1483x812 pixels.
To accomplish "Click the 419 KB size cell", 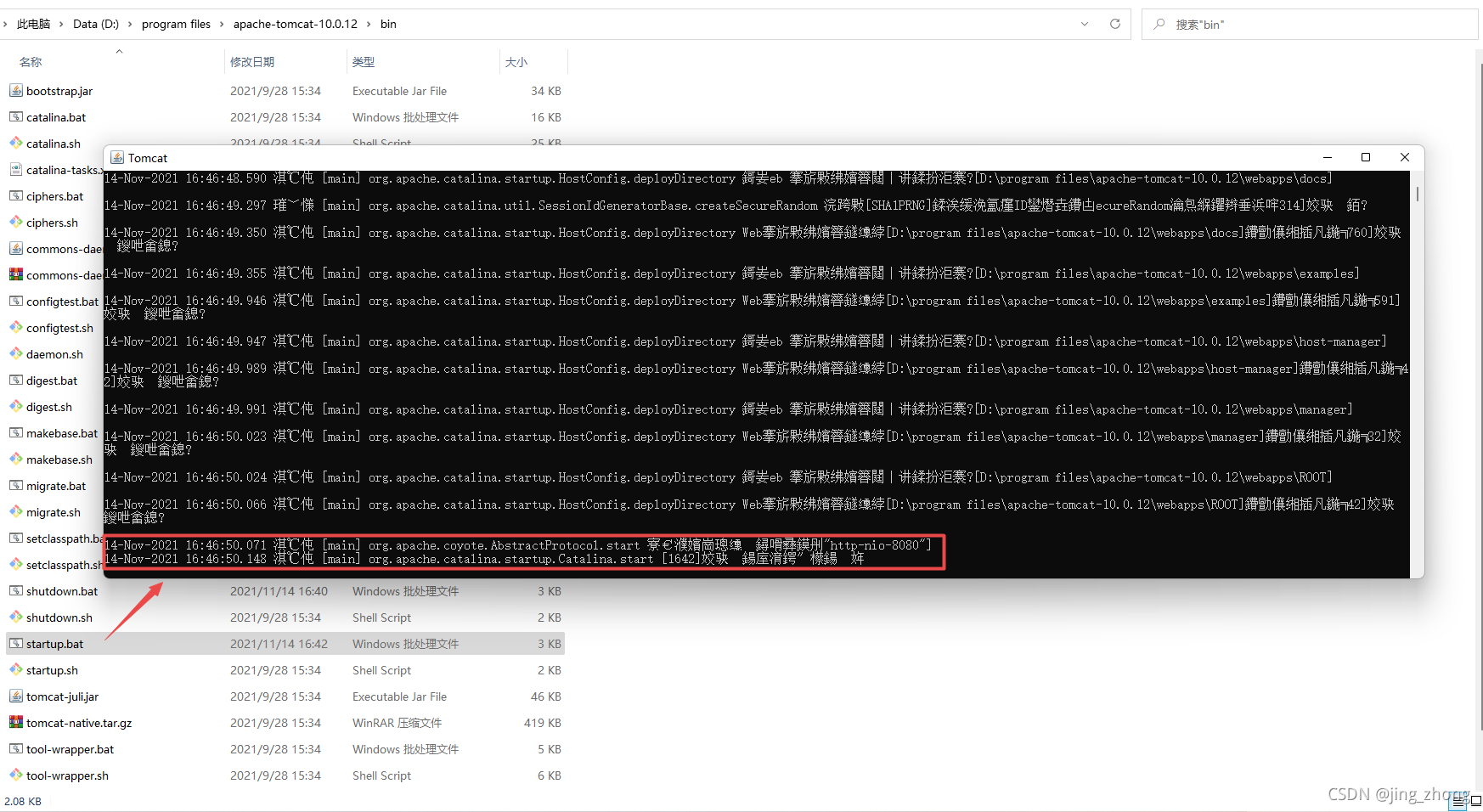I will pos(543,723).
